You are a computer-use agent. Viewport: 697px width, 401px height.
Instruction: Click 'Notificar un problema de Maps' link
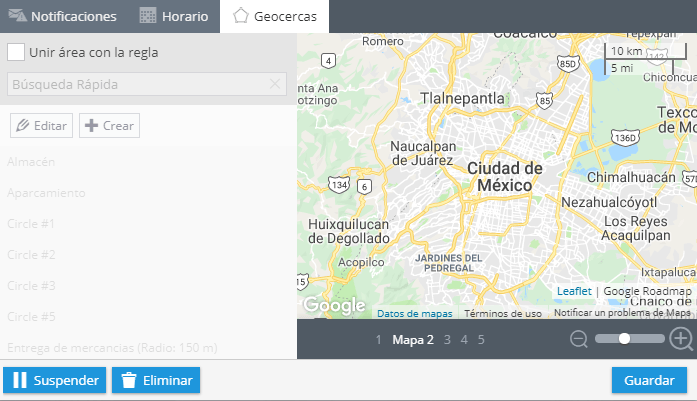pos(622,313)
